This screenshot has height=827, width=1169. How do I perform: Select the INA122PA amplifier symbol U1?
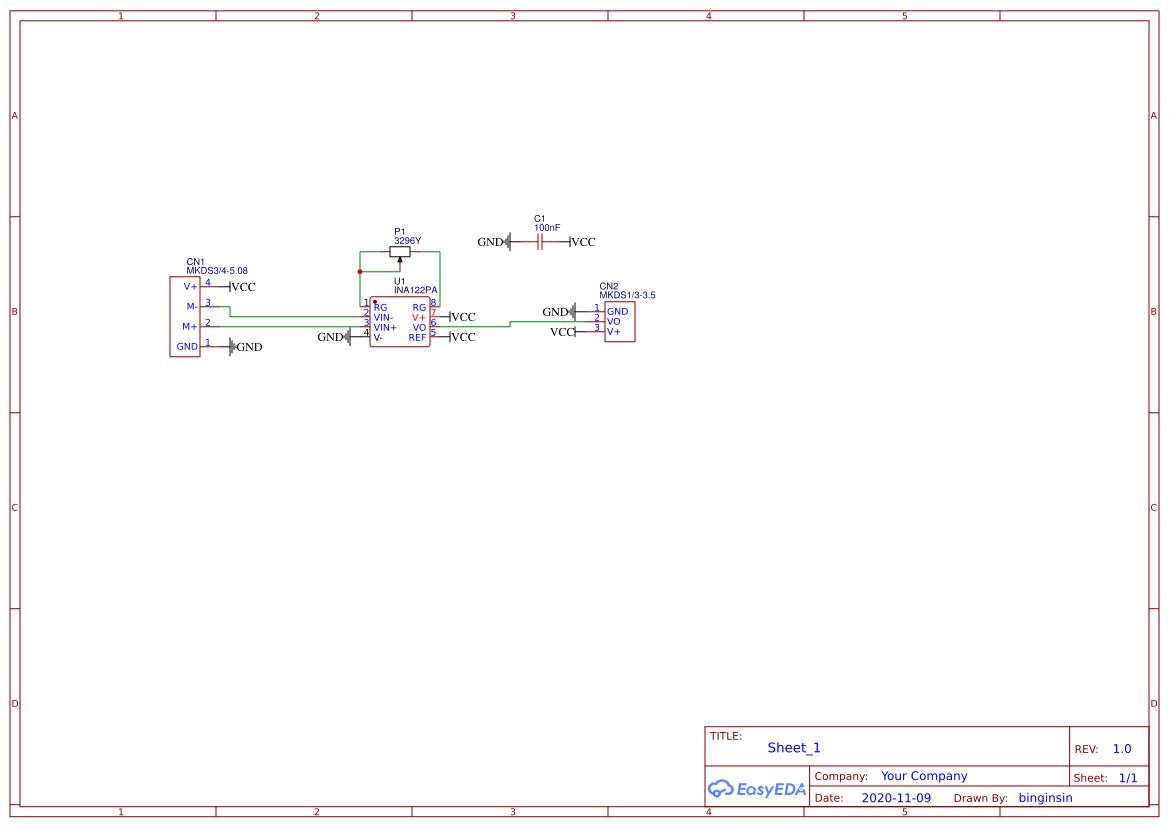400,320
